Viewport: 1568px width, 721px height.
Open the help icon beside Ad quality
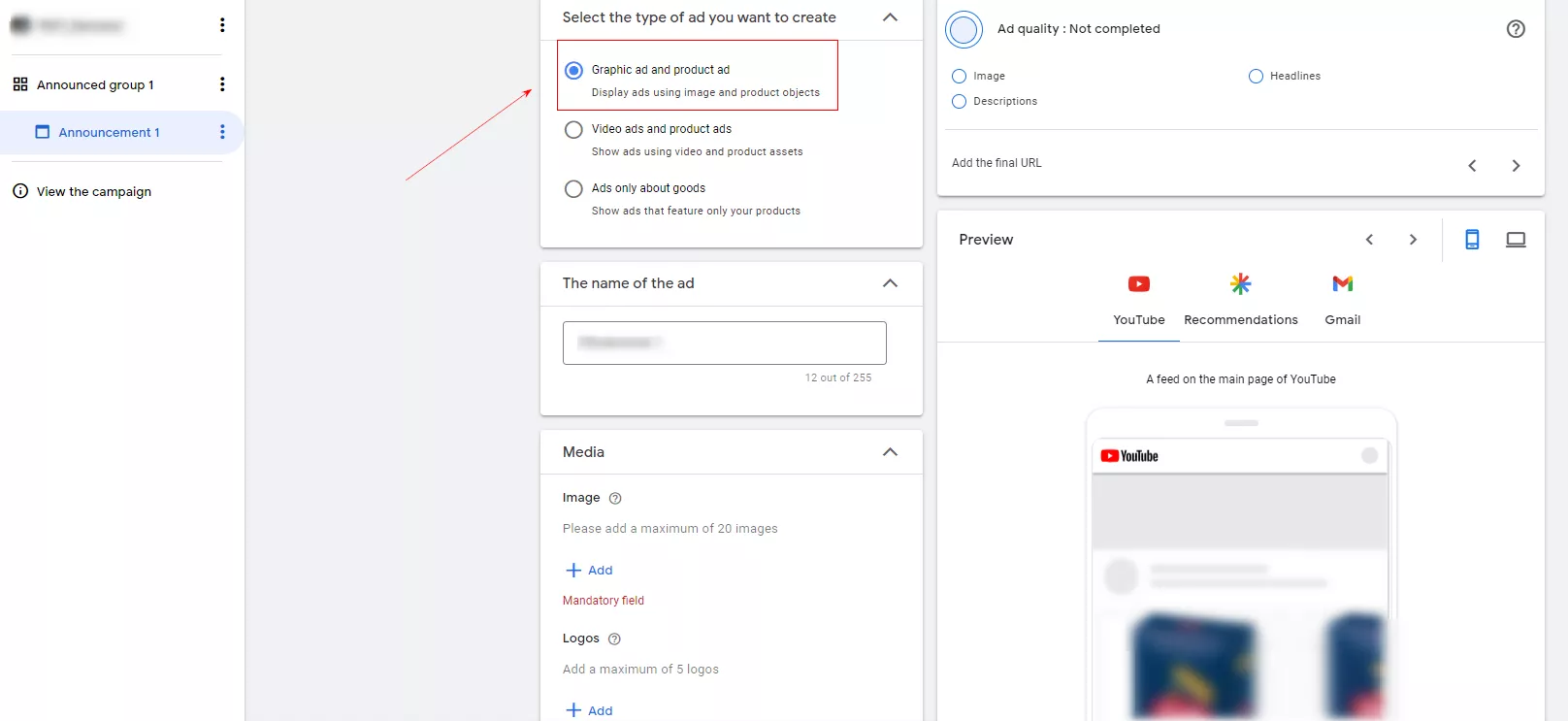tap(1516, 29)
